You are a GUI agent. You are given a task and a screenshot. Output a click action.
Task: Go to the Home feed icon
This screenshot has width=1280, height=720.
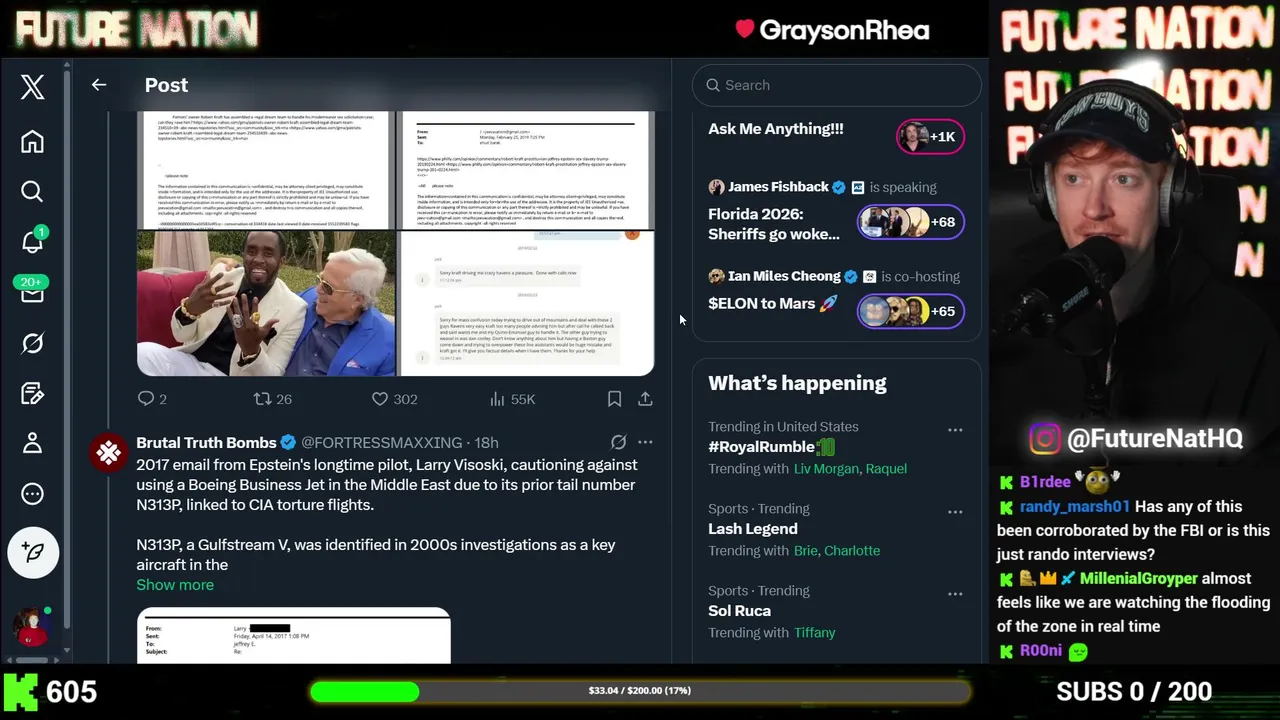coord(32,141)
